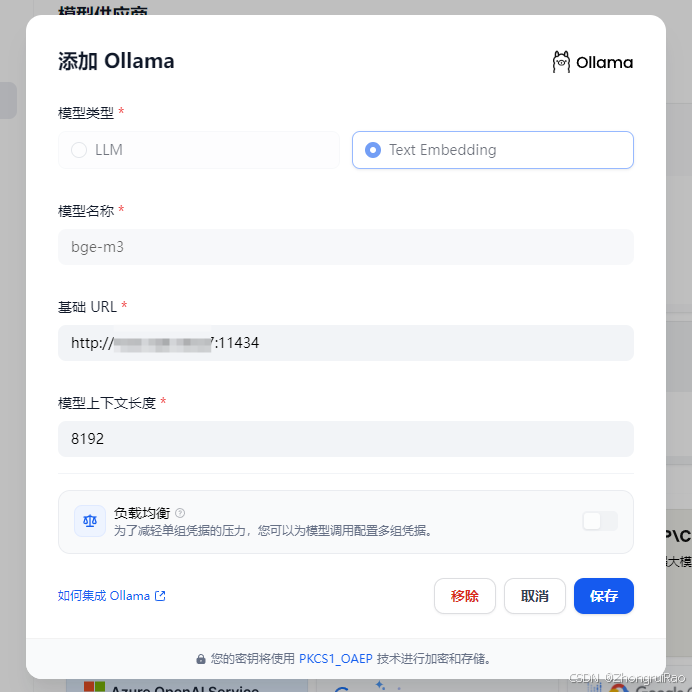Screen dimensions: 692x692
Task: Click the base URL input field
Action: [x=346, y=343]
